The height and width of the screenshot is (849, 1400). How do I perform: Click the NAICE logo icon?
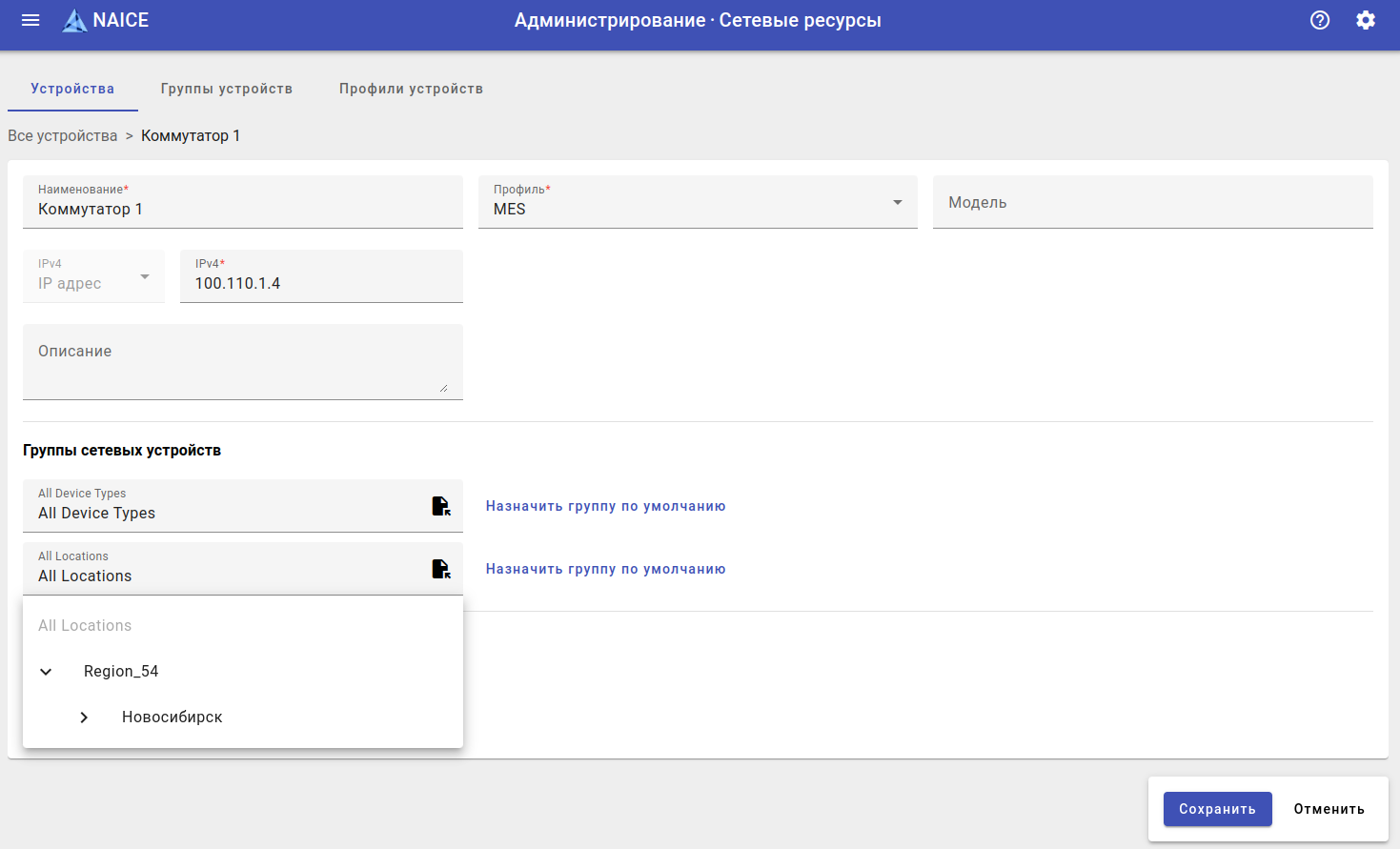click(x=74, y=20)
